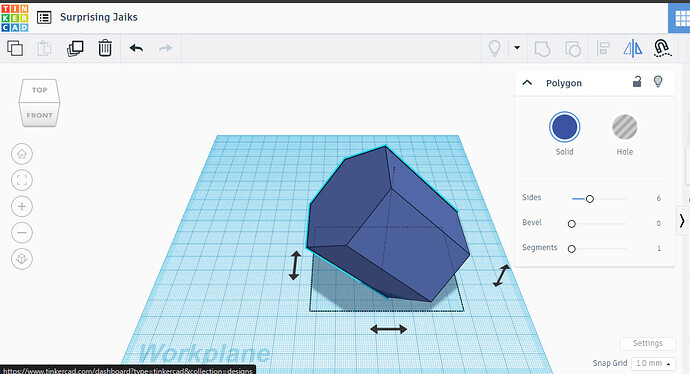Open the show-all dropdown arrow beside lightbulb
690x374 pixels.
coord(517,48)
